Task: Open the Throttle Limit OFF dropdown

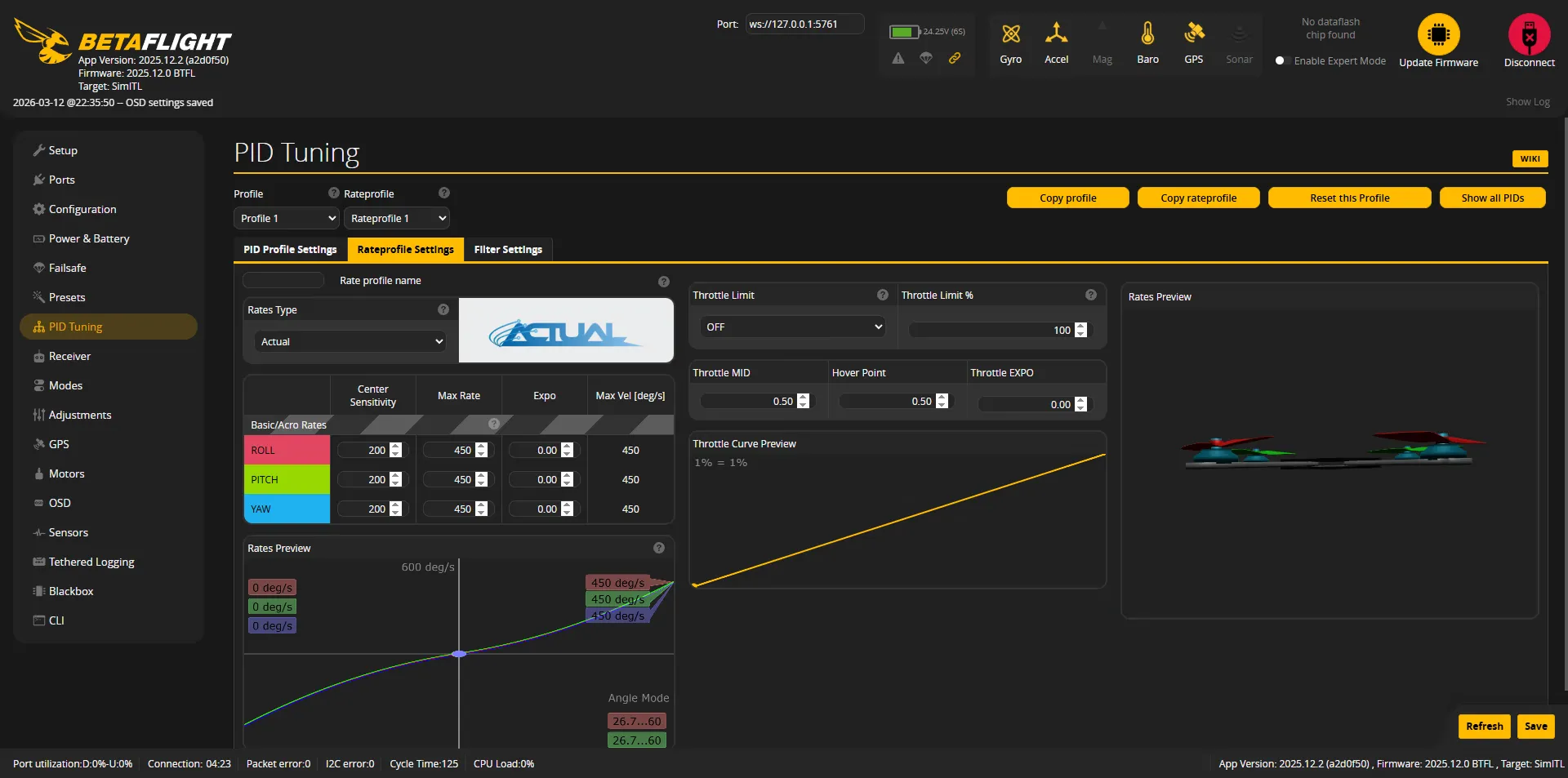Action: click(x=793, y=327)
